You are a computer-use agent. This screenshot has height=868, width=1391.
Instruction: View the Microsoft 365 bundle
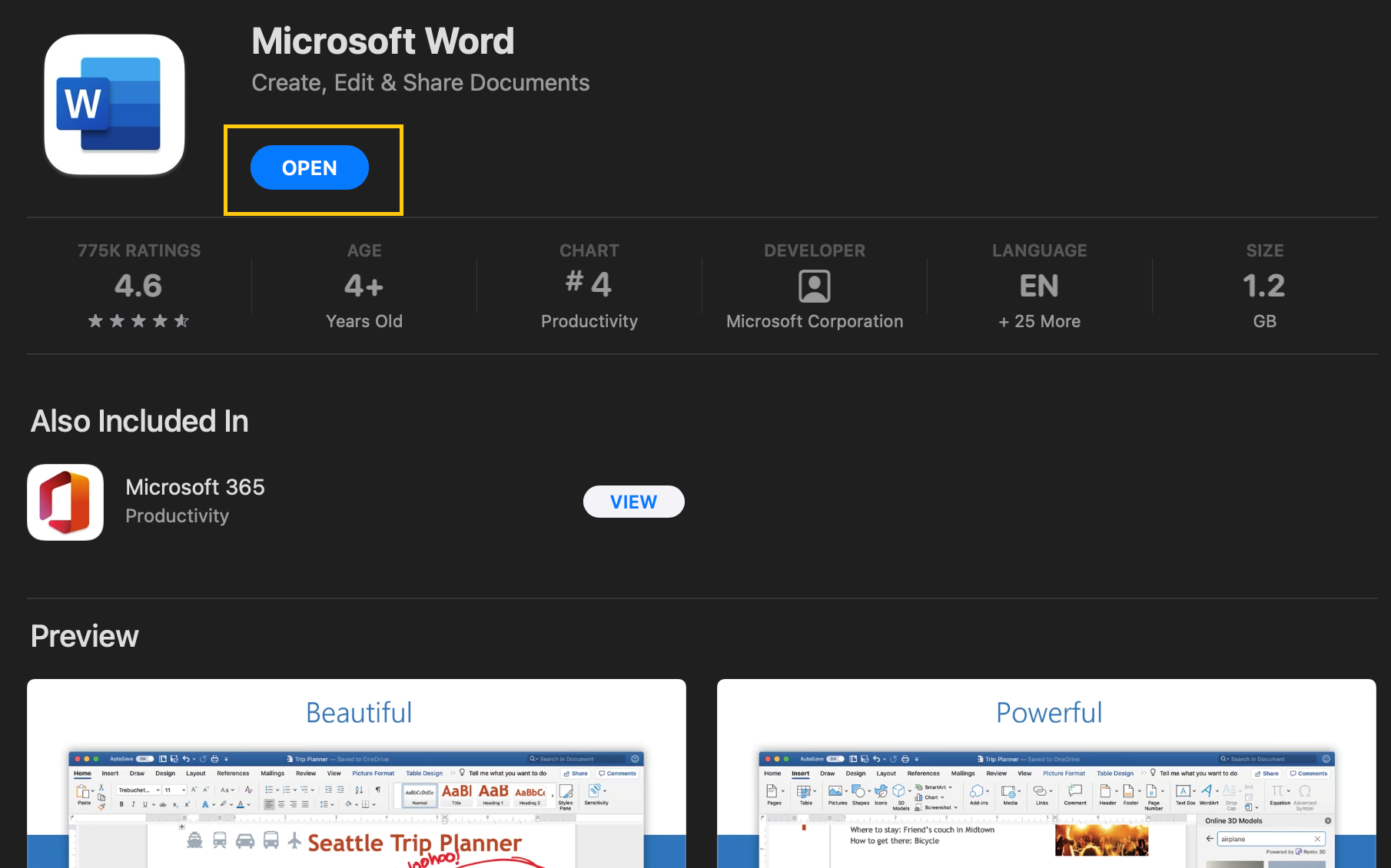pyautogui.click(x=633, y=502)
